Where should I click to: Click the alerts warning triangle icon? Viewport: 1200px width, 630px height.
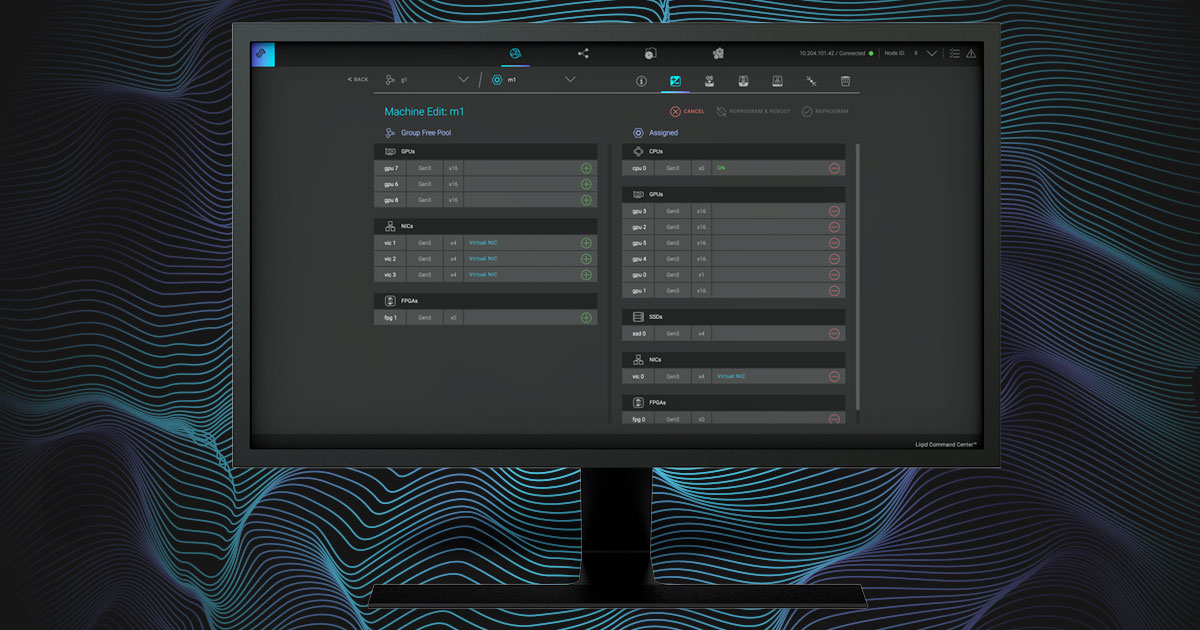[x=971, y=53]
